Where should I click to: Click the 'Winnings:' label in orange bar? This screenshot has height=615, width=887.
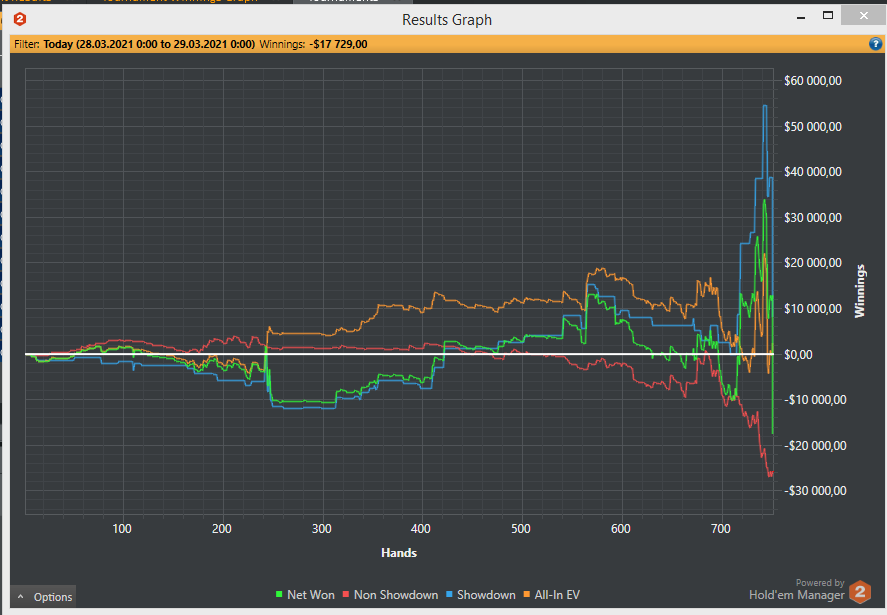[282, 44]
